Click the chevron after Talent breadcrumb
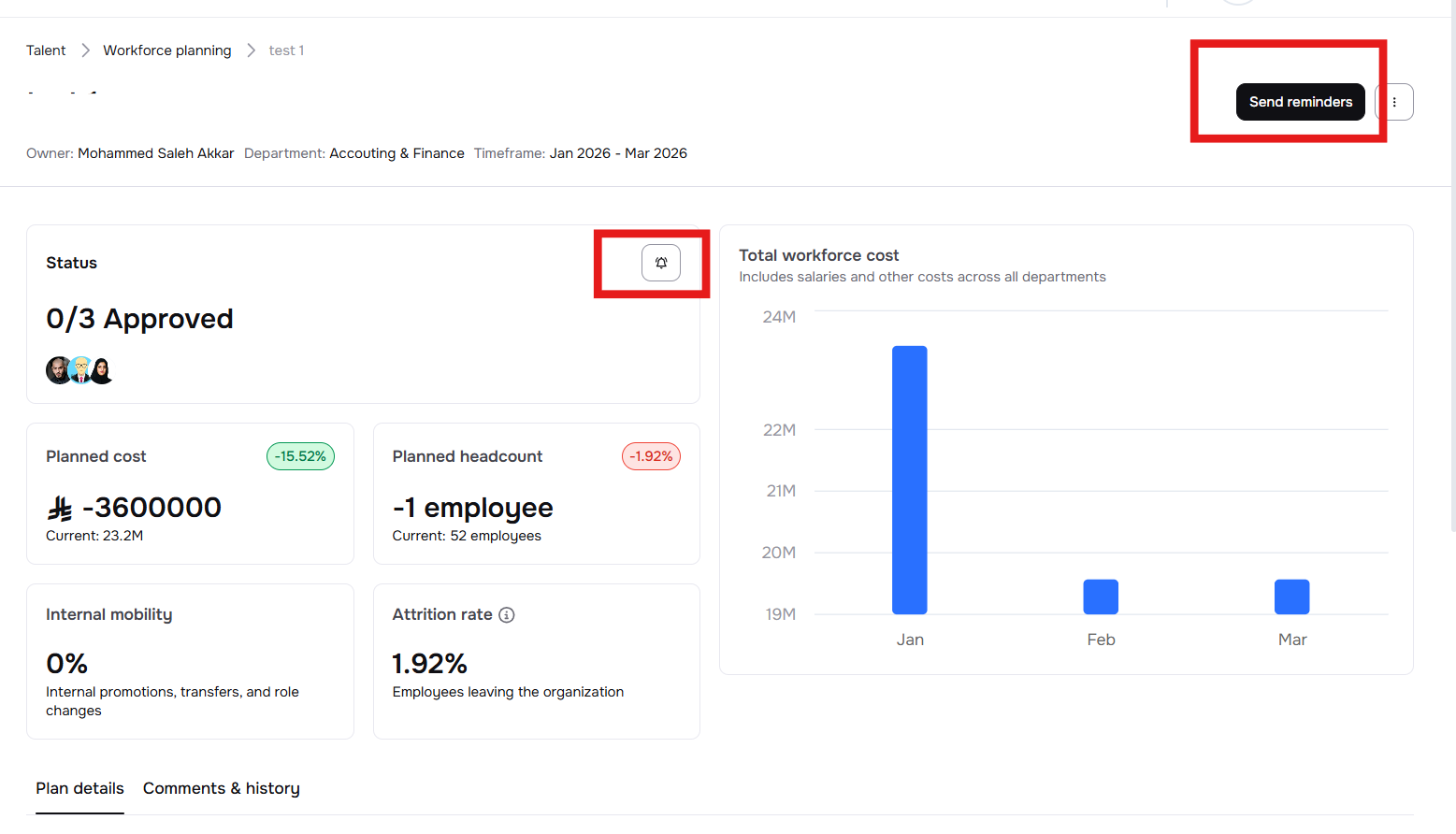Image resolution: width=1456 pixels, height=834 pixels. click(85, 50)
